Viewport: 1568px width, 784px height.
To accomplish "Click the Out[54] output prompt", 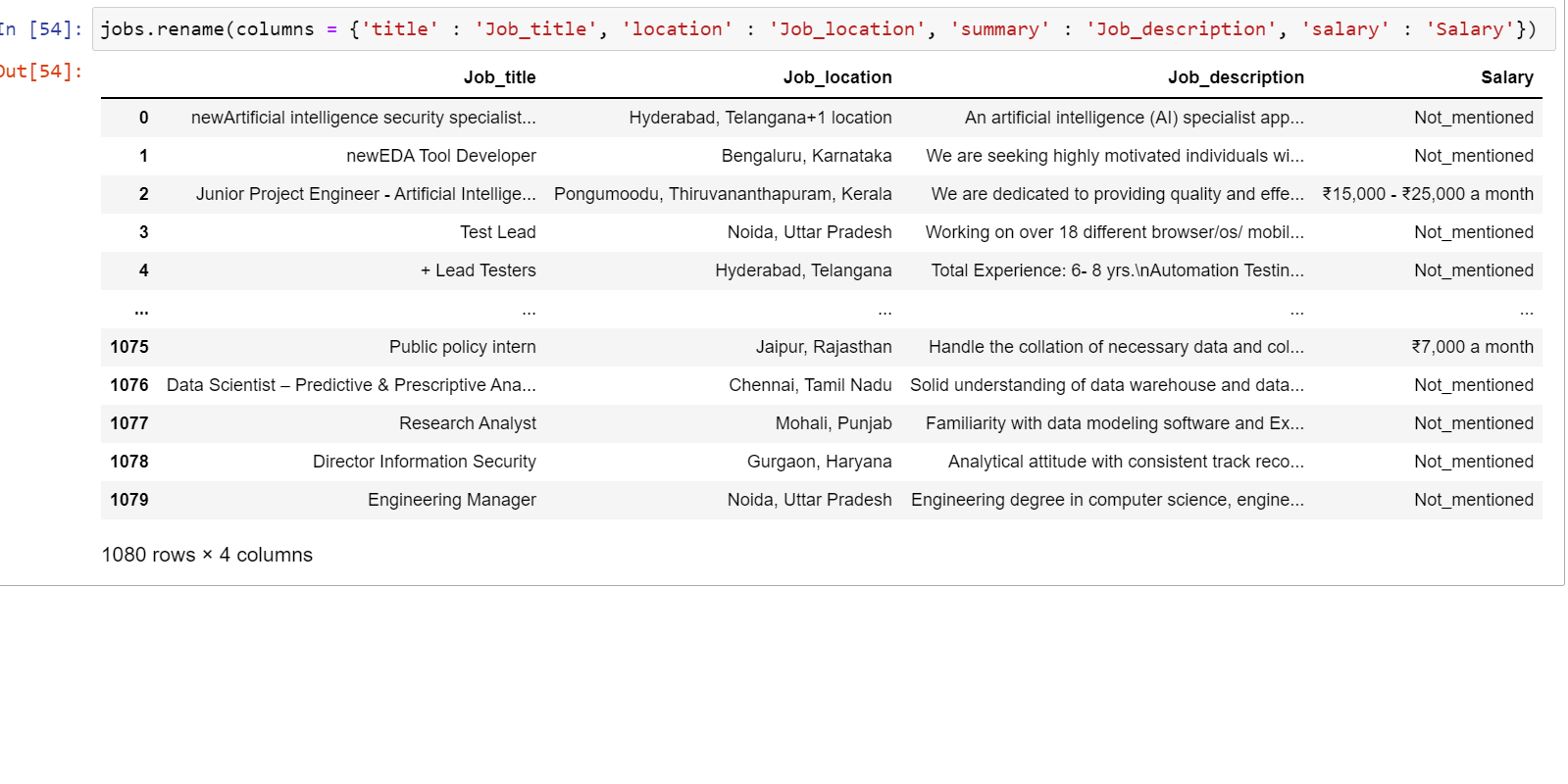I will 41,72.
